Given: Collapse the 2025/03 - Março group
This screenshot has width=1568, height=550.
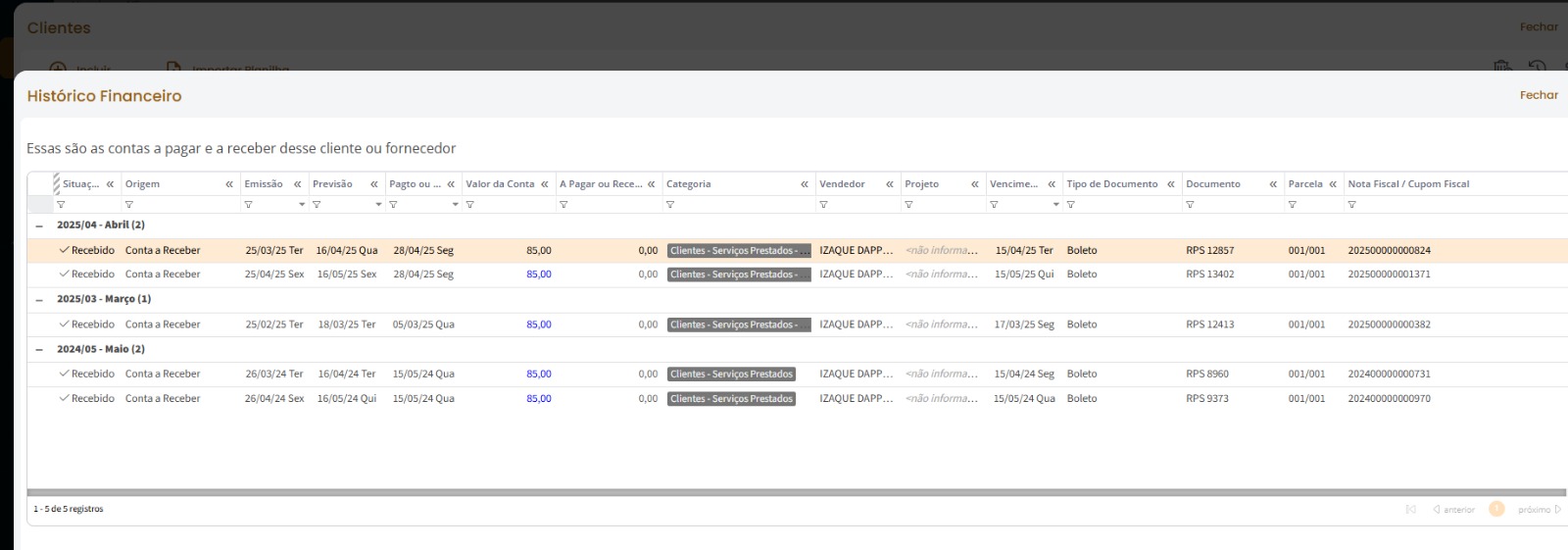Looking at the screenshot, I should [x=39, y=300].
